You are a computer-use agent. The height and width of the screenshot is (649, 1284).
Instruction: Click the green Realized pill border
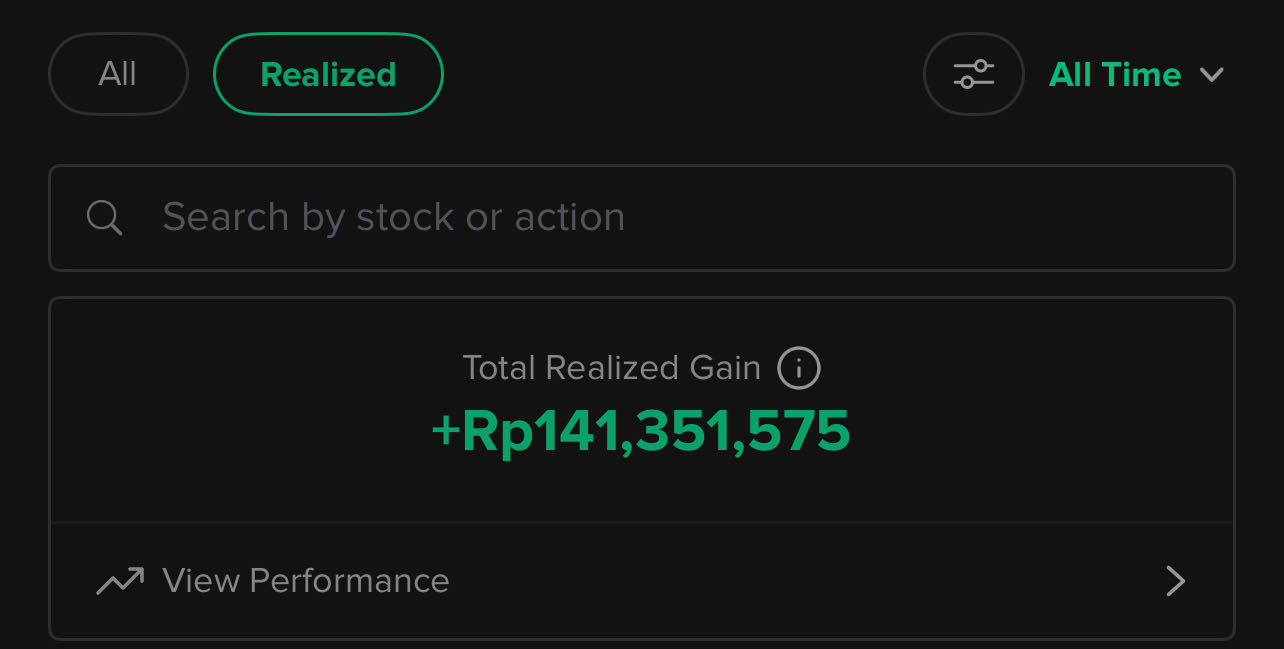coord(328,35)
